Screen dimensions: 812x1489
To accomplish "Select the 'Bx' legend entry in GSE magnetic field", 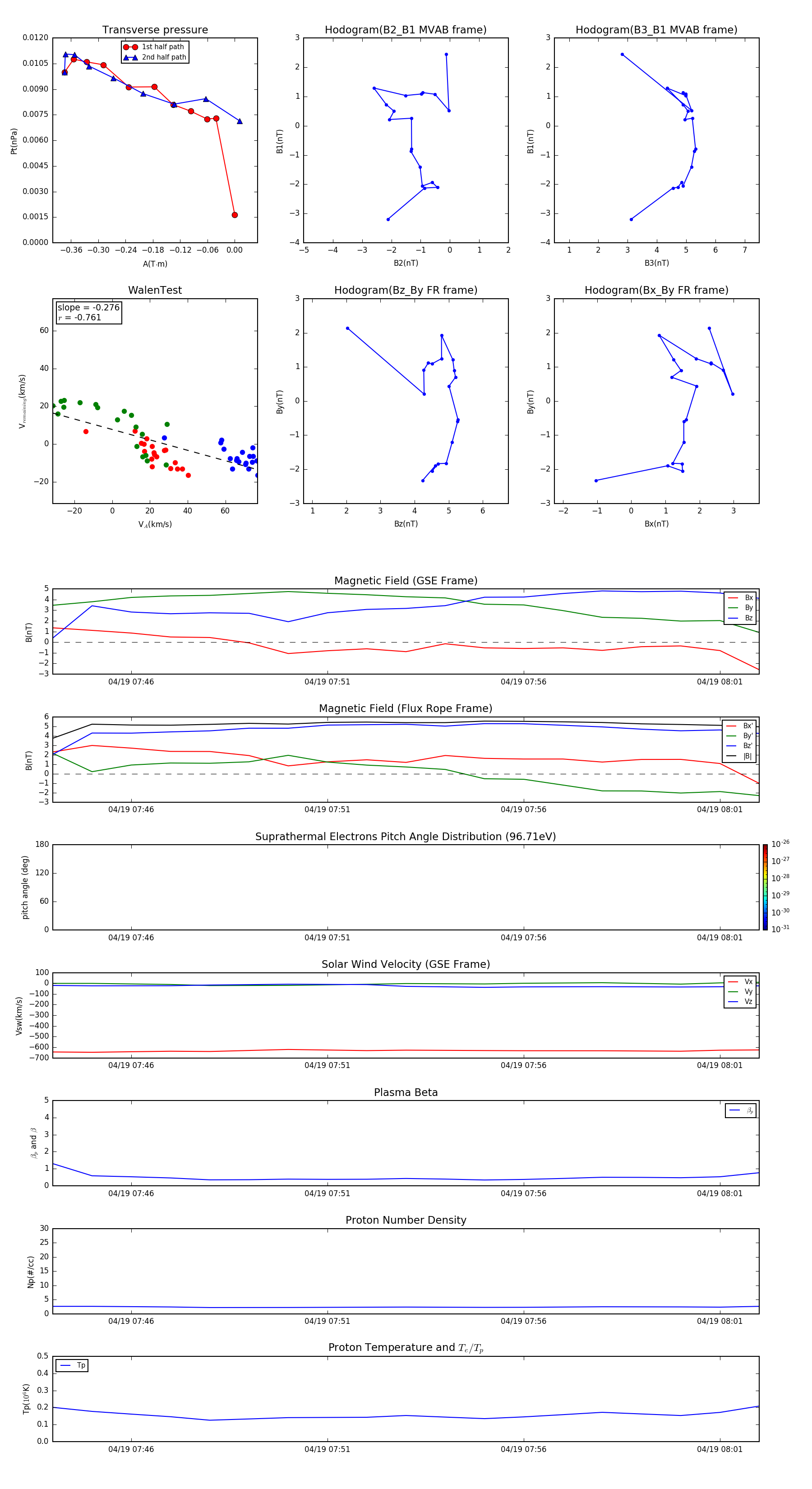I will tap(740, 598).
